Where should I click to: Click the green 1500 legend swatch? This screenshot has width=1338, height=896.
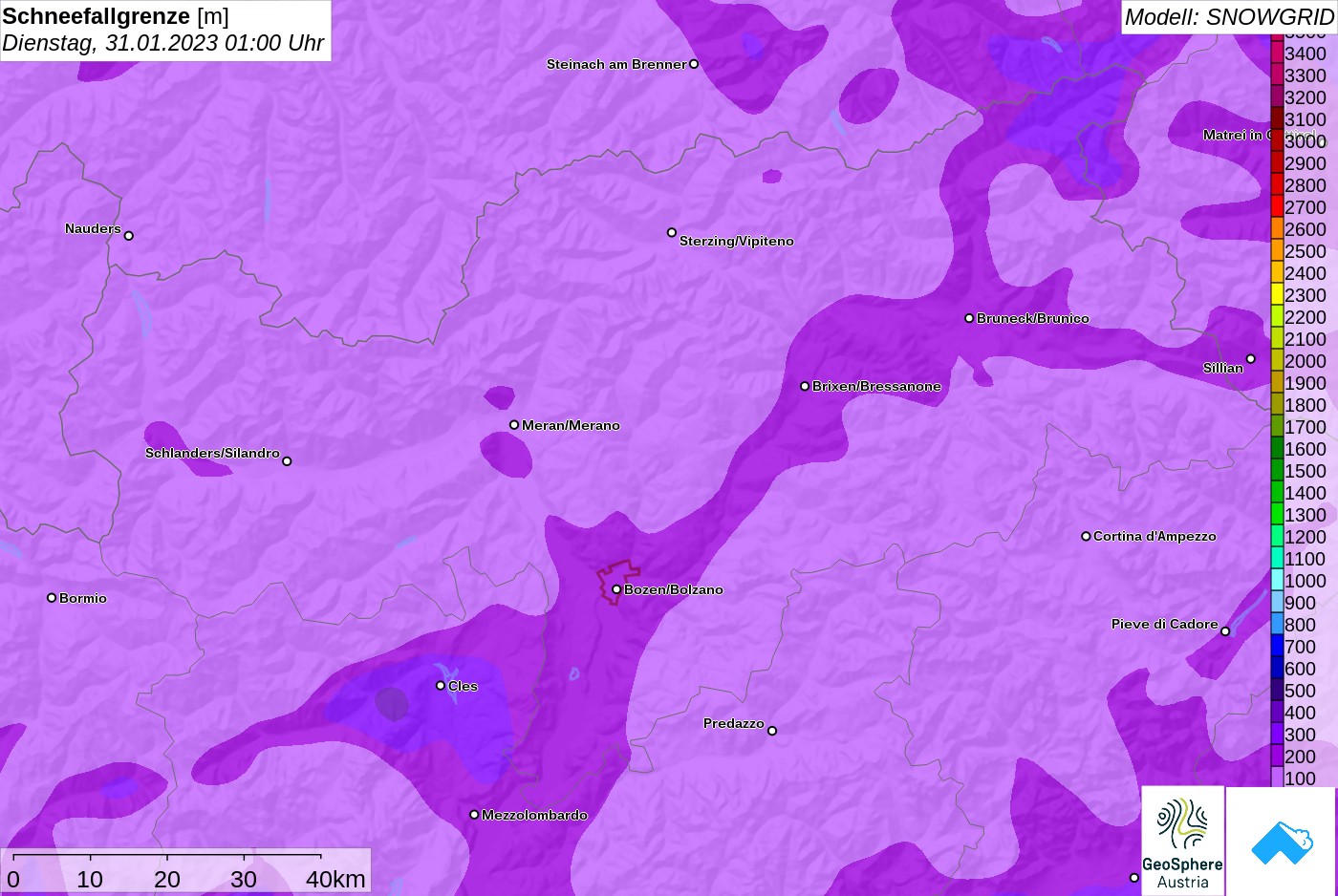[x=1277, y=470]
